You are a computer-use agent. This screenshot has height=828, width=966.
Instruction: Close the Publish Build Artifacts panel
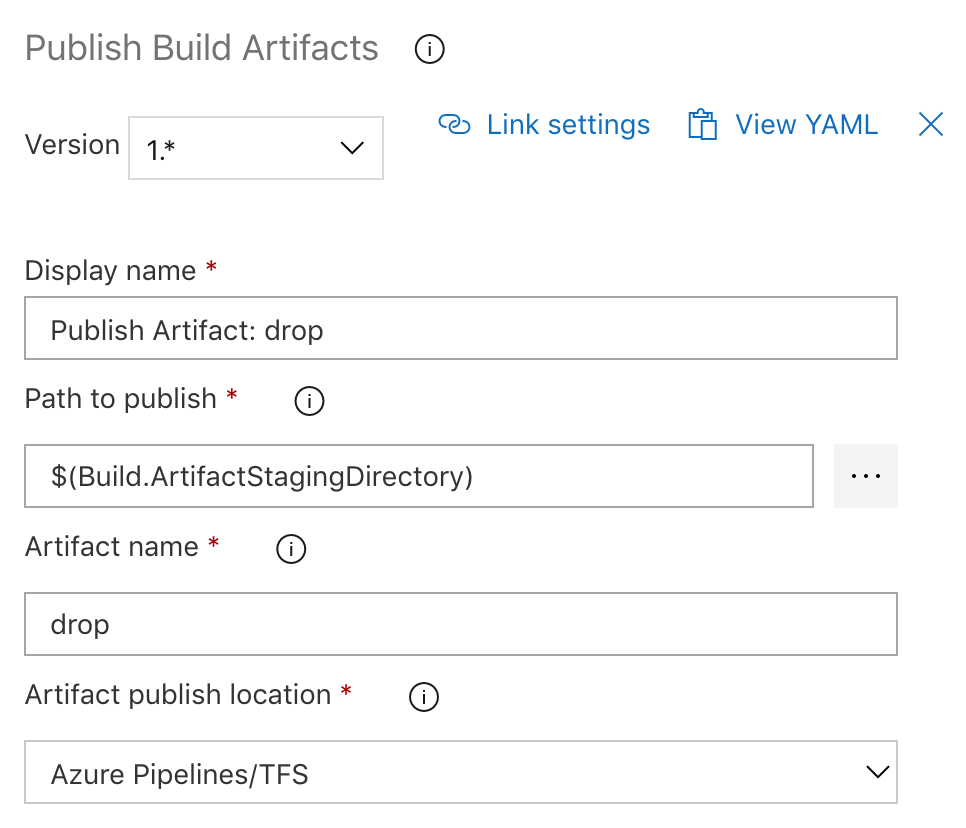coord(930,124)
